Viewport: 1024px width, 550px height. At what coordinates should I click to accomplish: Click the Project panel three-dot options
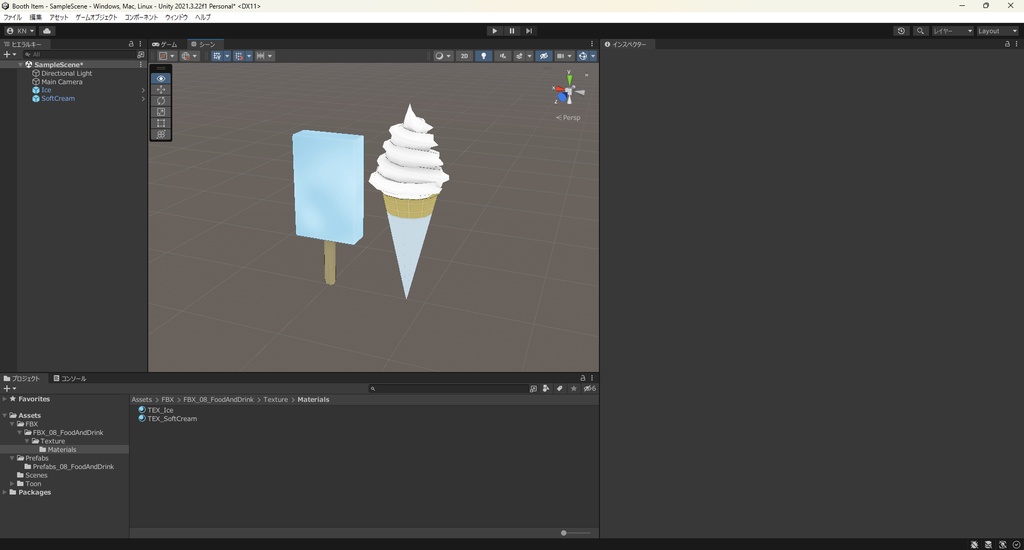[x=592, y=378]
